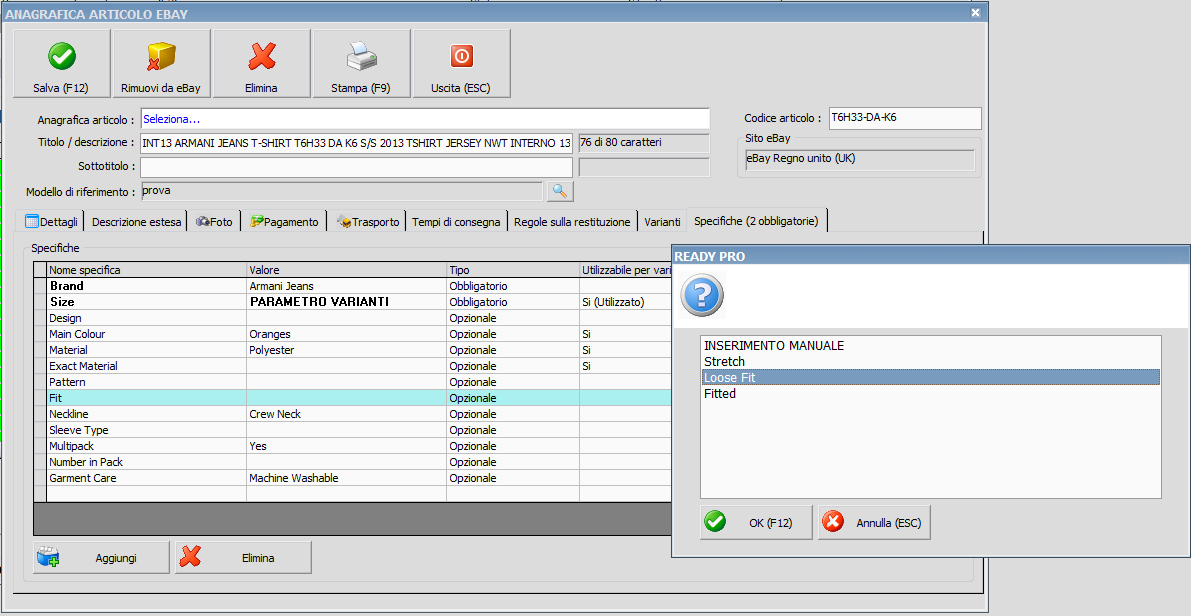Viewport: 1191px width, 616px height.
Task: Click the Titolo / descrizione input field
Action: pyautogui.click(x=356, y=143)
